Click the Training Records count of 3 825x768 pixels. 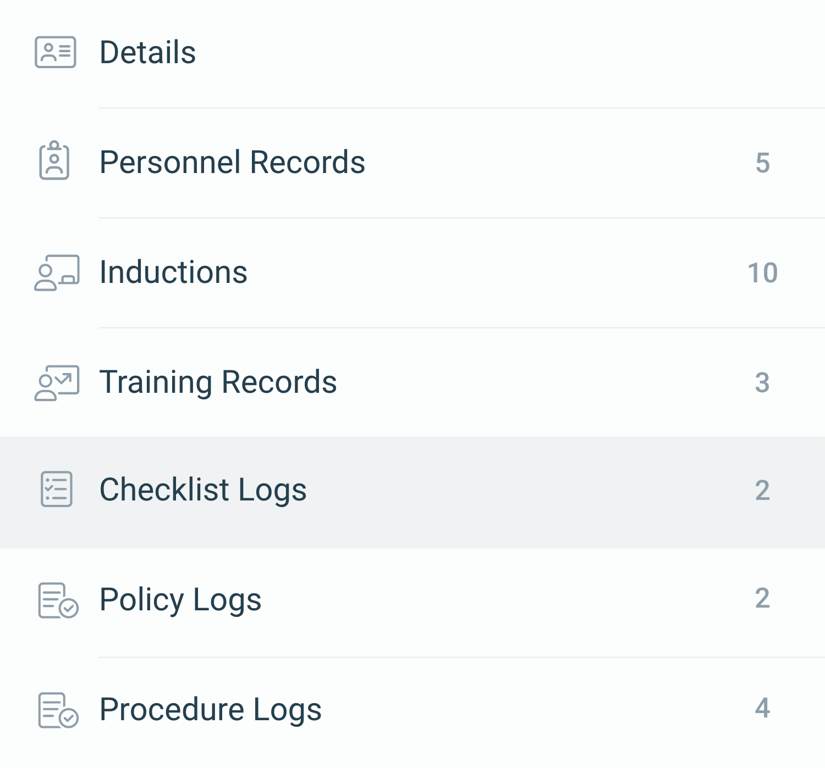tap(763, 381)
